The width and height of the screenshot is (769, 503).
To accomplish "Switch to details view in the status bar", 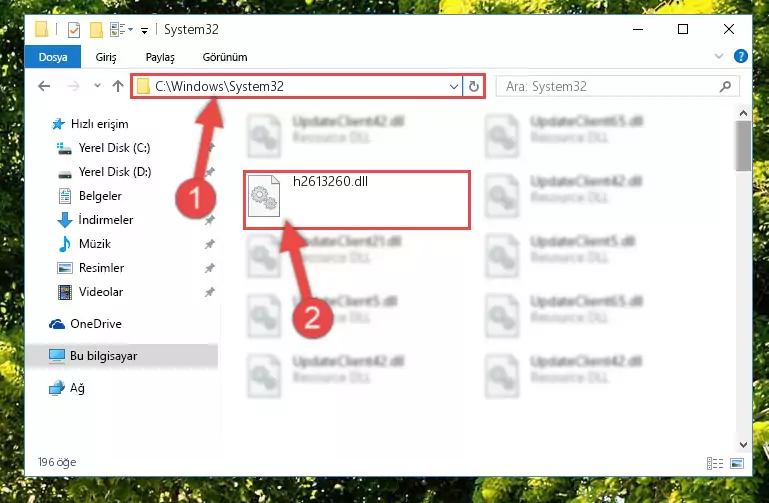I will tap(715, 463).
